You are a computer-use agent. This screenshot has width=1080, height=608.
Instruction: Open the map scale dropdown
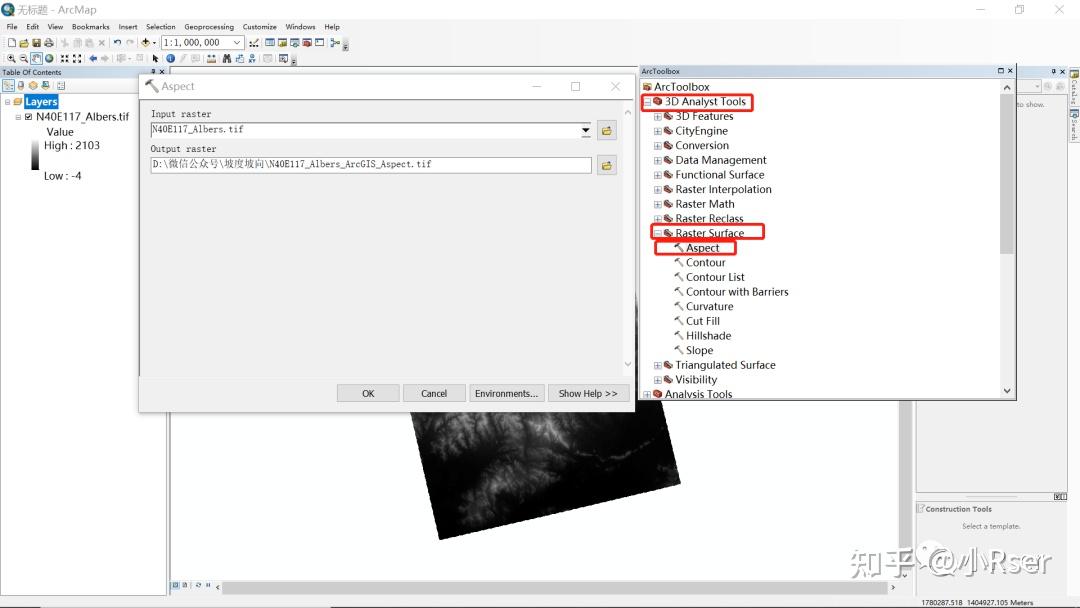point(237,43)
